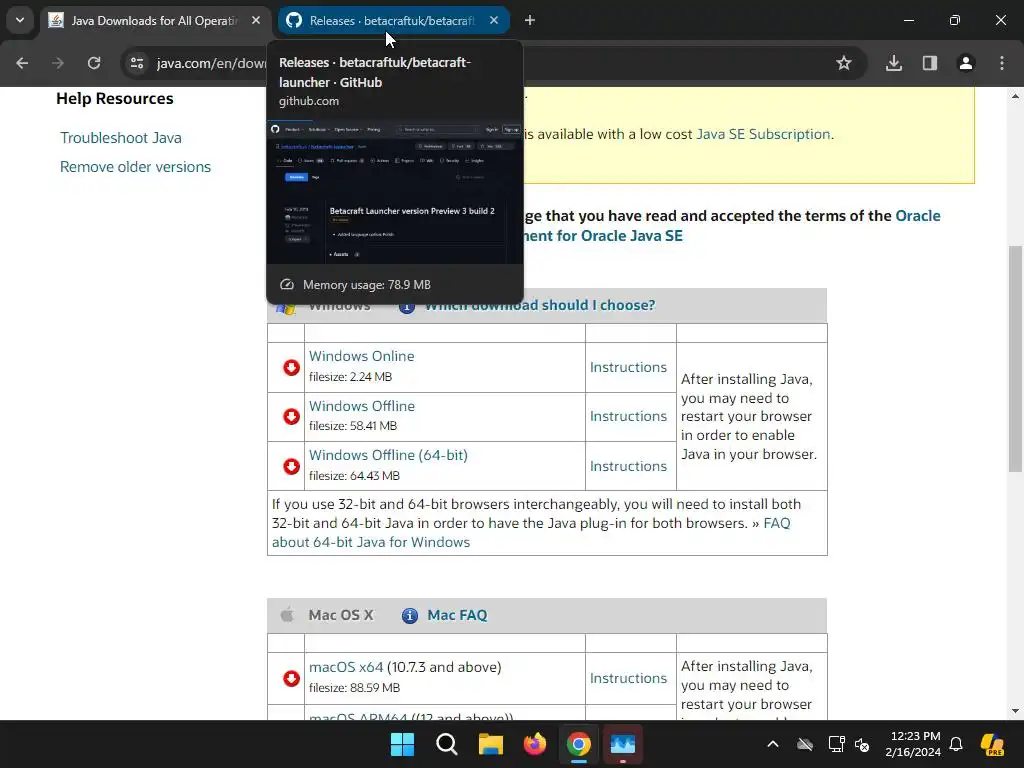Click Windows Offline download arrow icon
Image resolution: width=1024 pixels, height=768 pixels.
[x=291, y=417]
